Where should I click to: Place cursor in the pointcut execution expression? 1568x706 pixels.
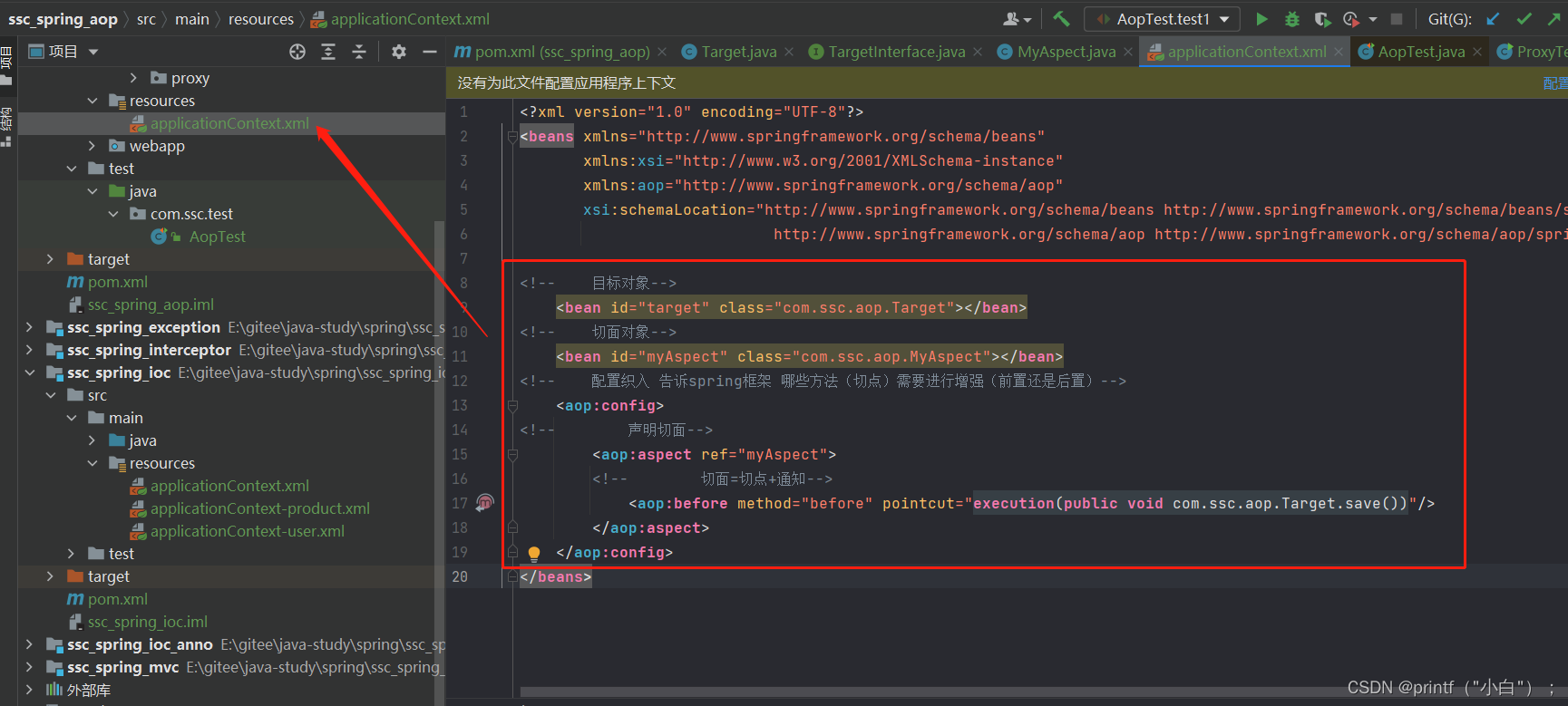[1190, 503]
